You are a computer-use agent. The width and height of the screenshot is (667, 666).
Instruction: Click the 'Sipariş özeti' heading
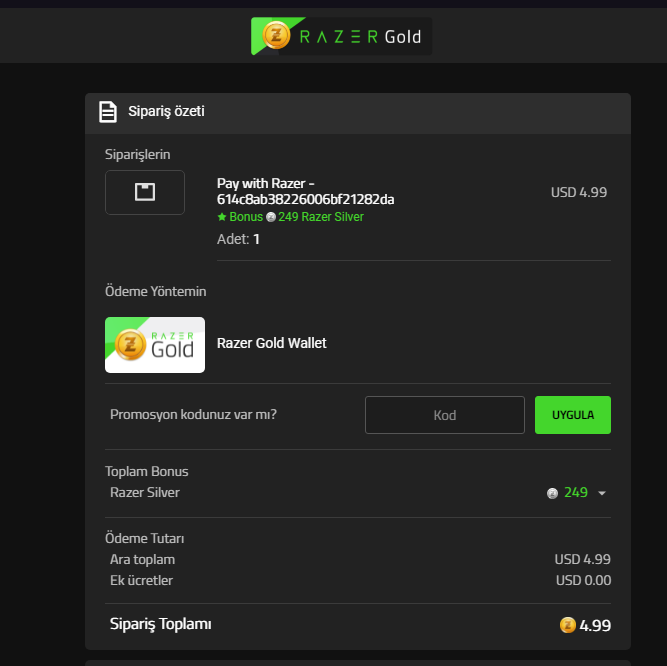pos(166,111)
